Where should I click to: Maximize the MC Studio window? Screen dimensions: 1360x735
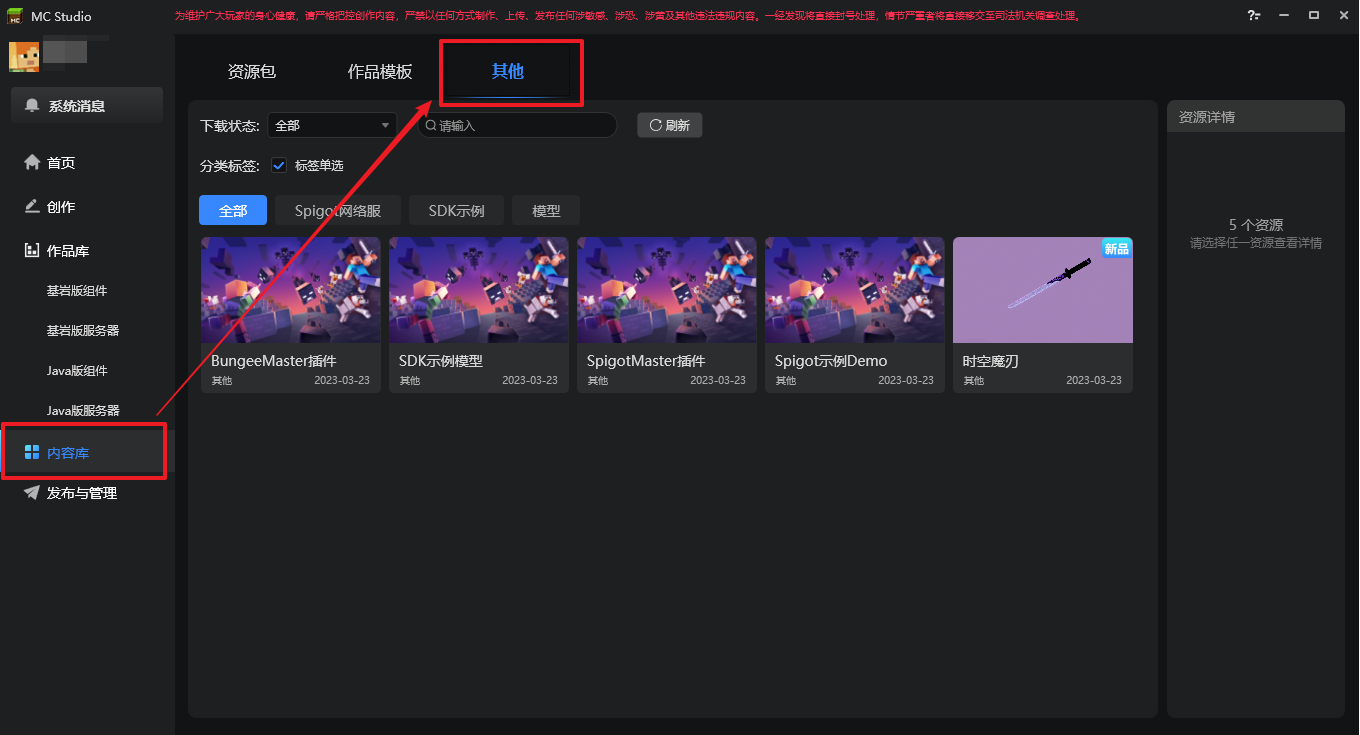[1314, 16]
